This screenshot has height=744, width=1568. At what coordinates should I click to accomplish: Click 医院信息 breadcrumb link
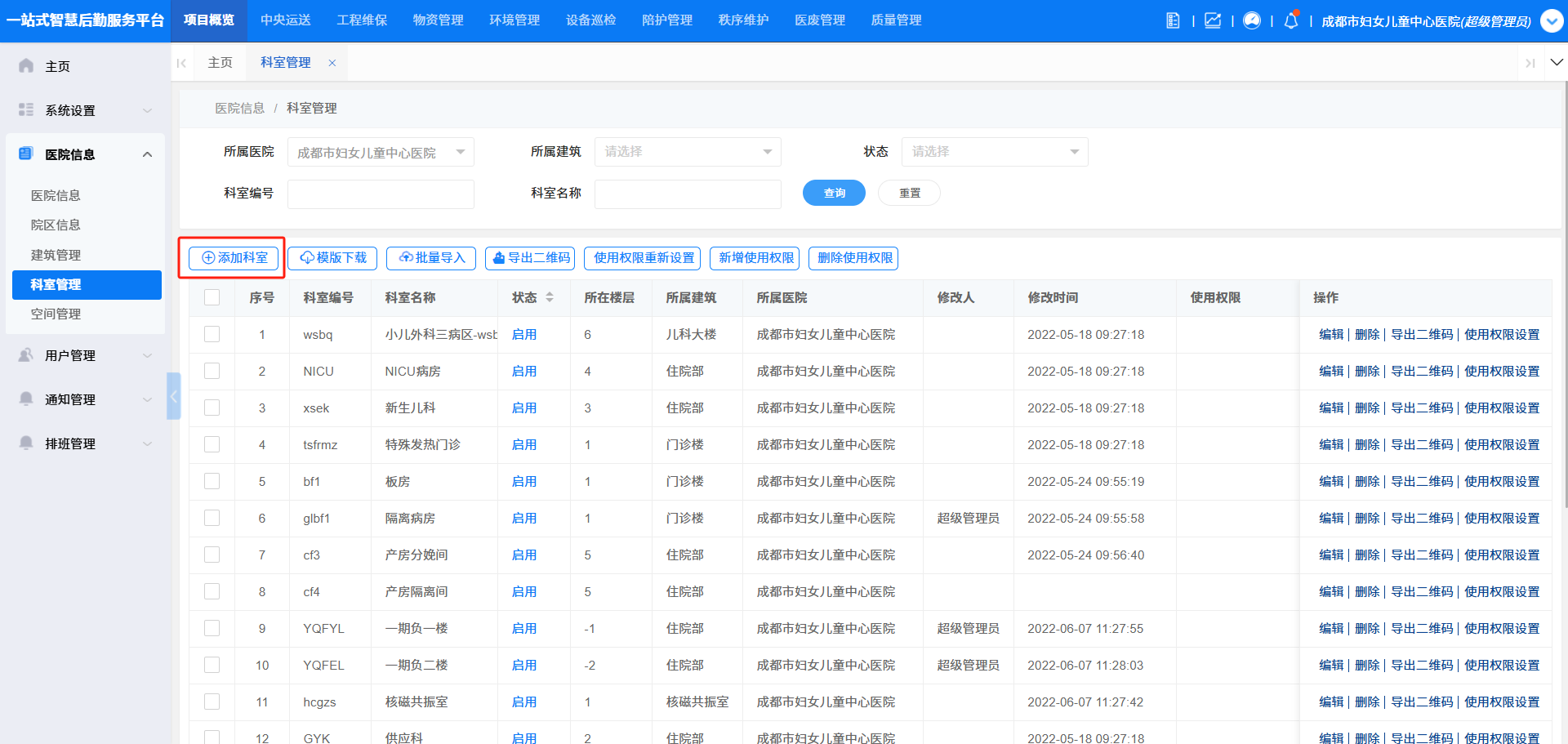(239, 108)
